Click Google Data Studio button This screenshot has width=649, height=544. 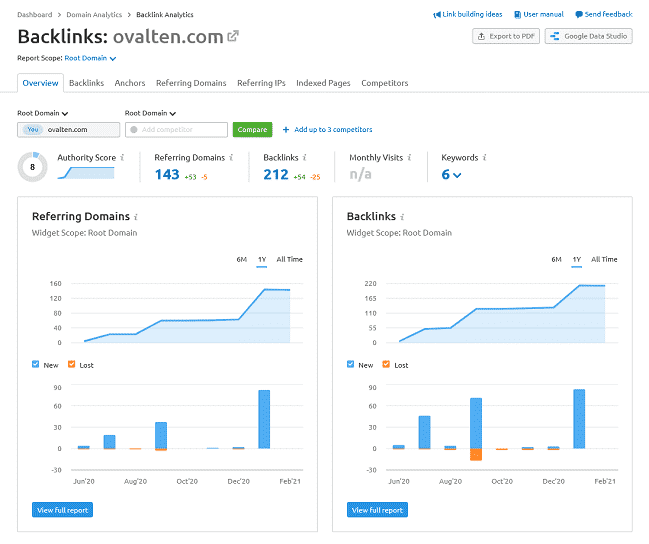pos(589,36)
